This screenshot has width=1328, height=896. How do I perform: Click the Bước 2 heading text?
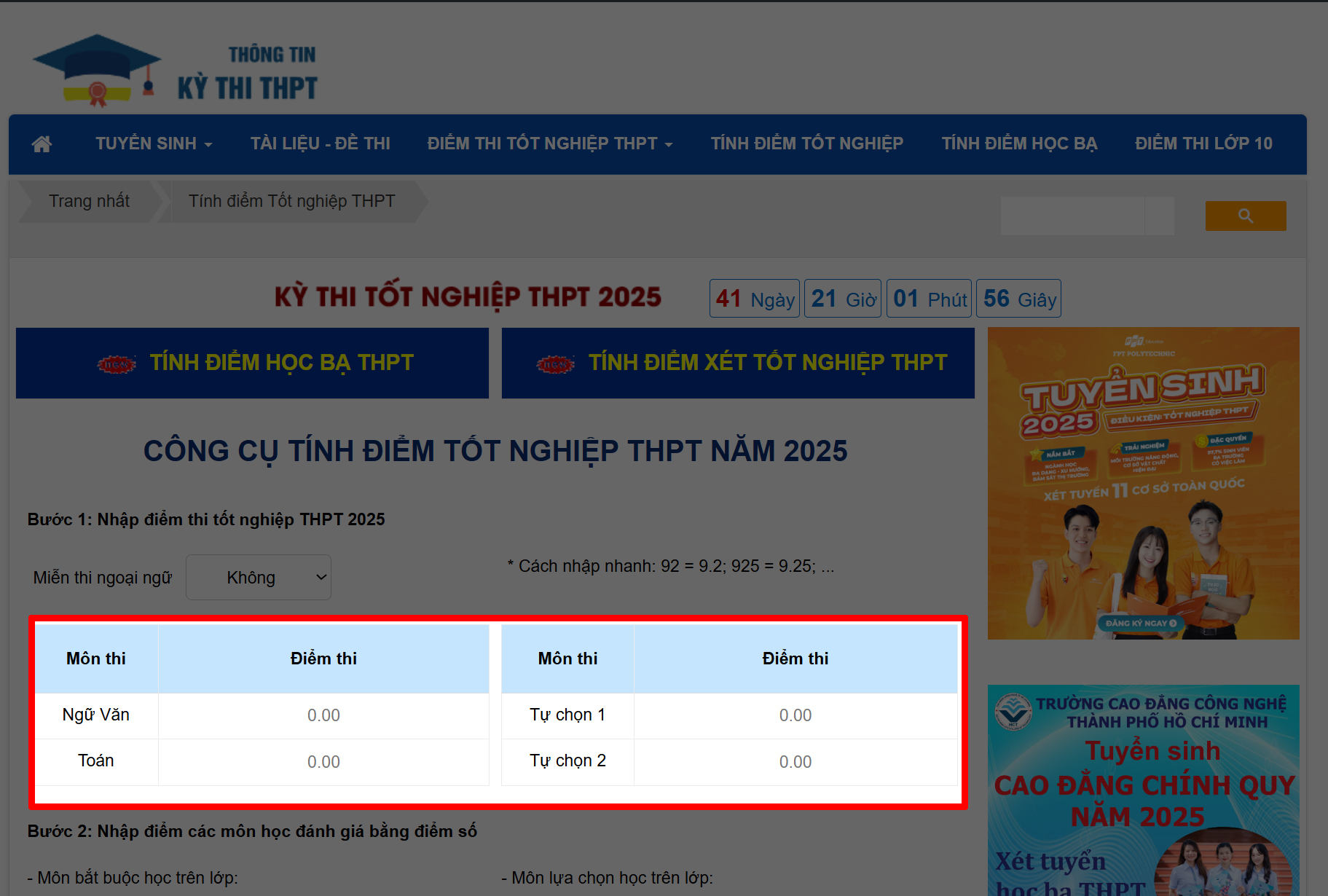point(252,831)
